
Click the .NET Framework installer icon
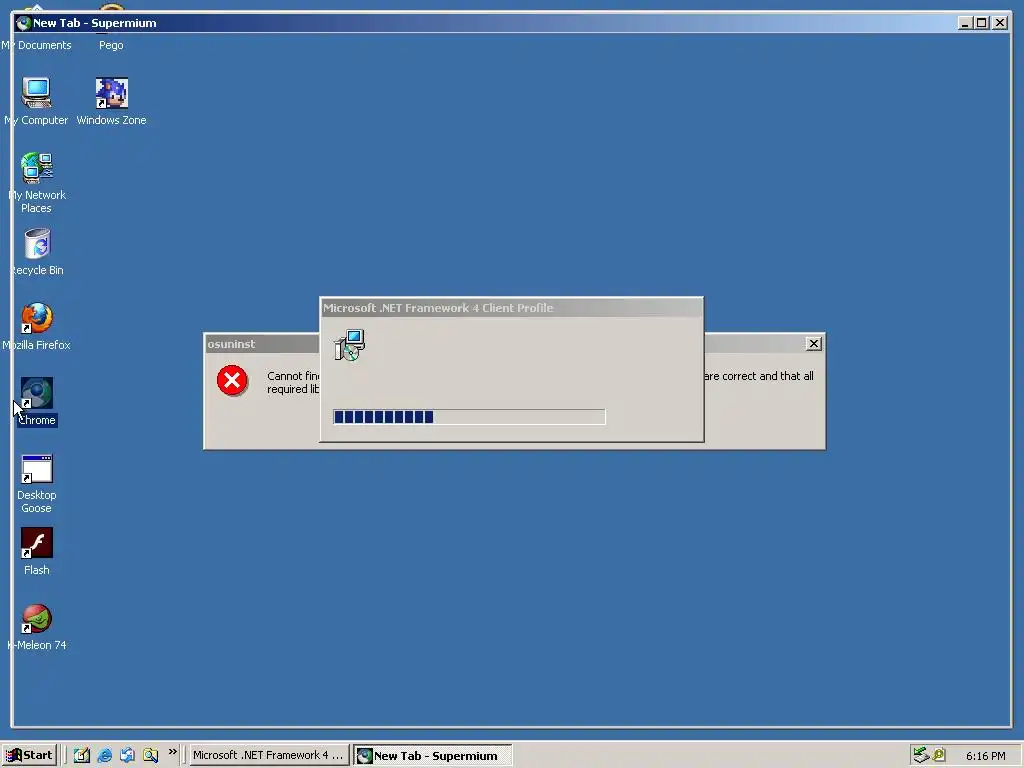(349, 345)
